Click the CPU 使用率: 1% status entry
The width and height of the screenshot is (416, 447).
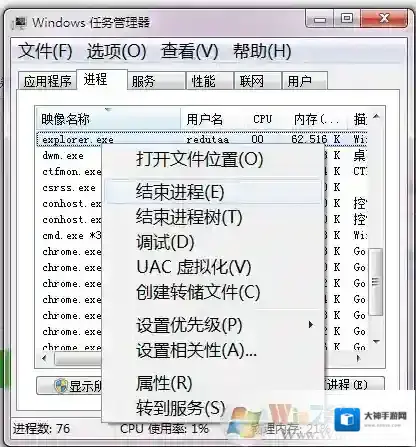pos(164,429)
